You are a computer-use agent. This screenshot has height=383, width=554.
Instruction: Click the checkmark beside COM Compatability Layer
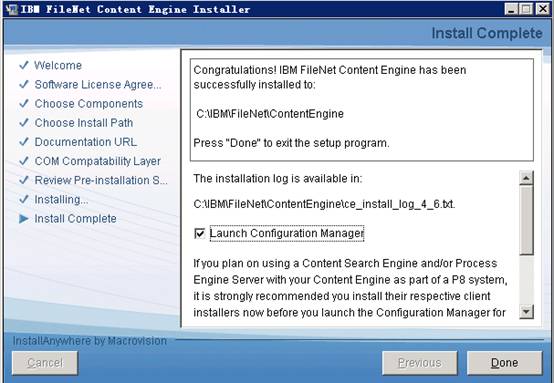[24, 161]
